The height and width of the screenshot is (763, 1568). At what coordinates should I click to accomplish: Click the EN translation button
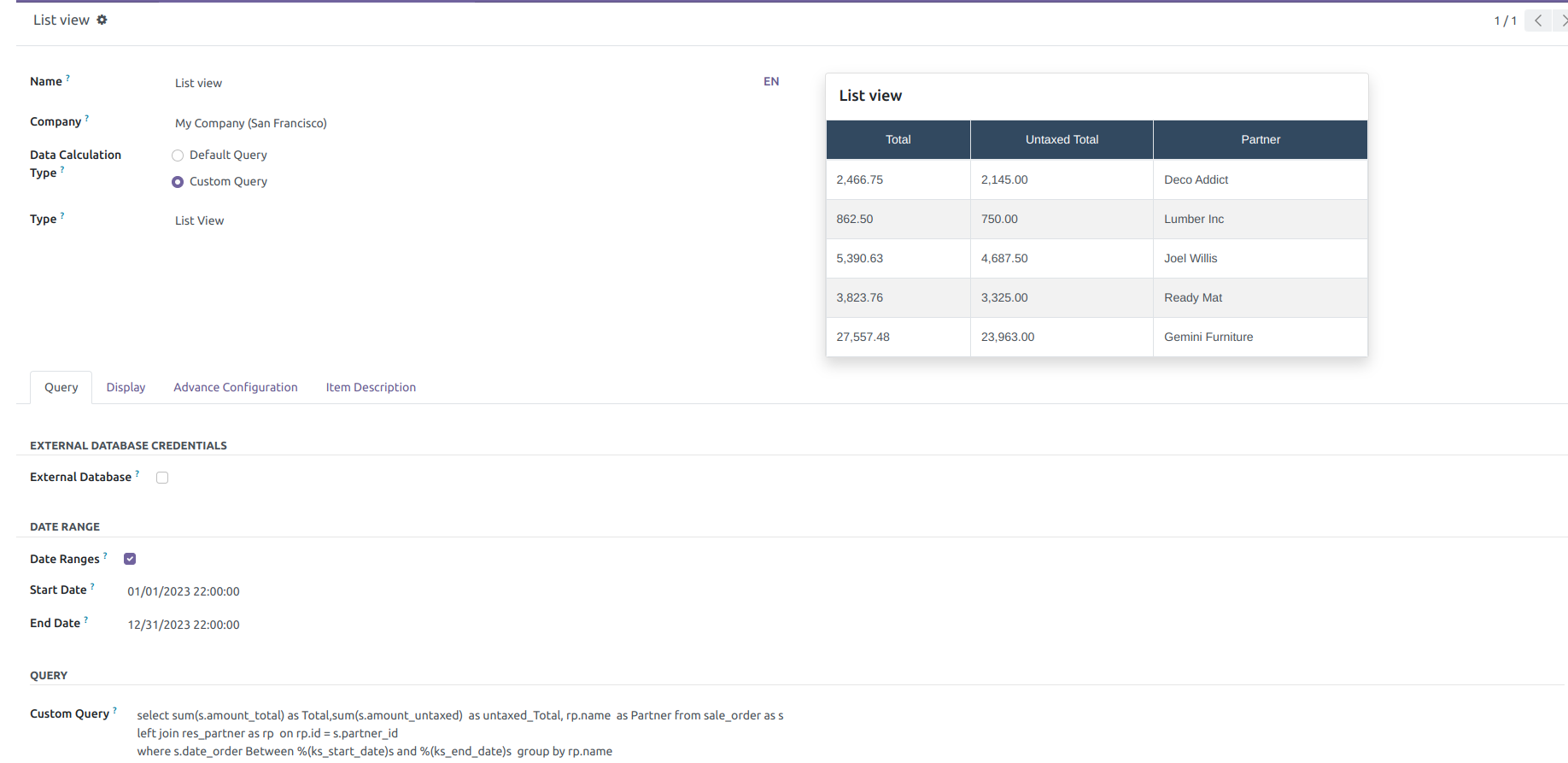[771, 81]
